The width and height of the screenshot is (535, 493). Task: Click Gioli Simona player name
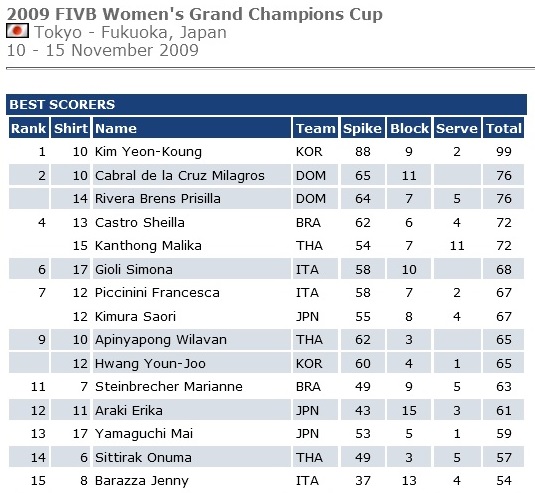[134, 270]
